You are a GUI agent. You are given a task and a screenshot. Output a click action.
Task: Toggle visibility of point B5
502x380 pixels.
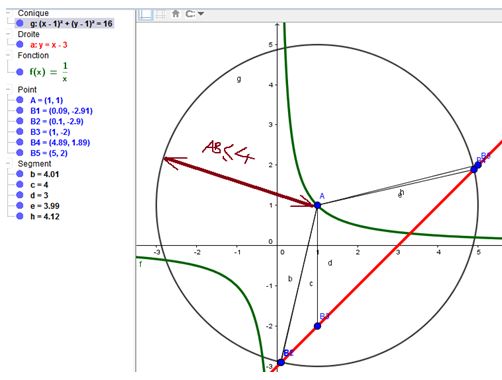[x=20, y=153]
